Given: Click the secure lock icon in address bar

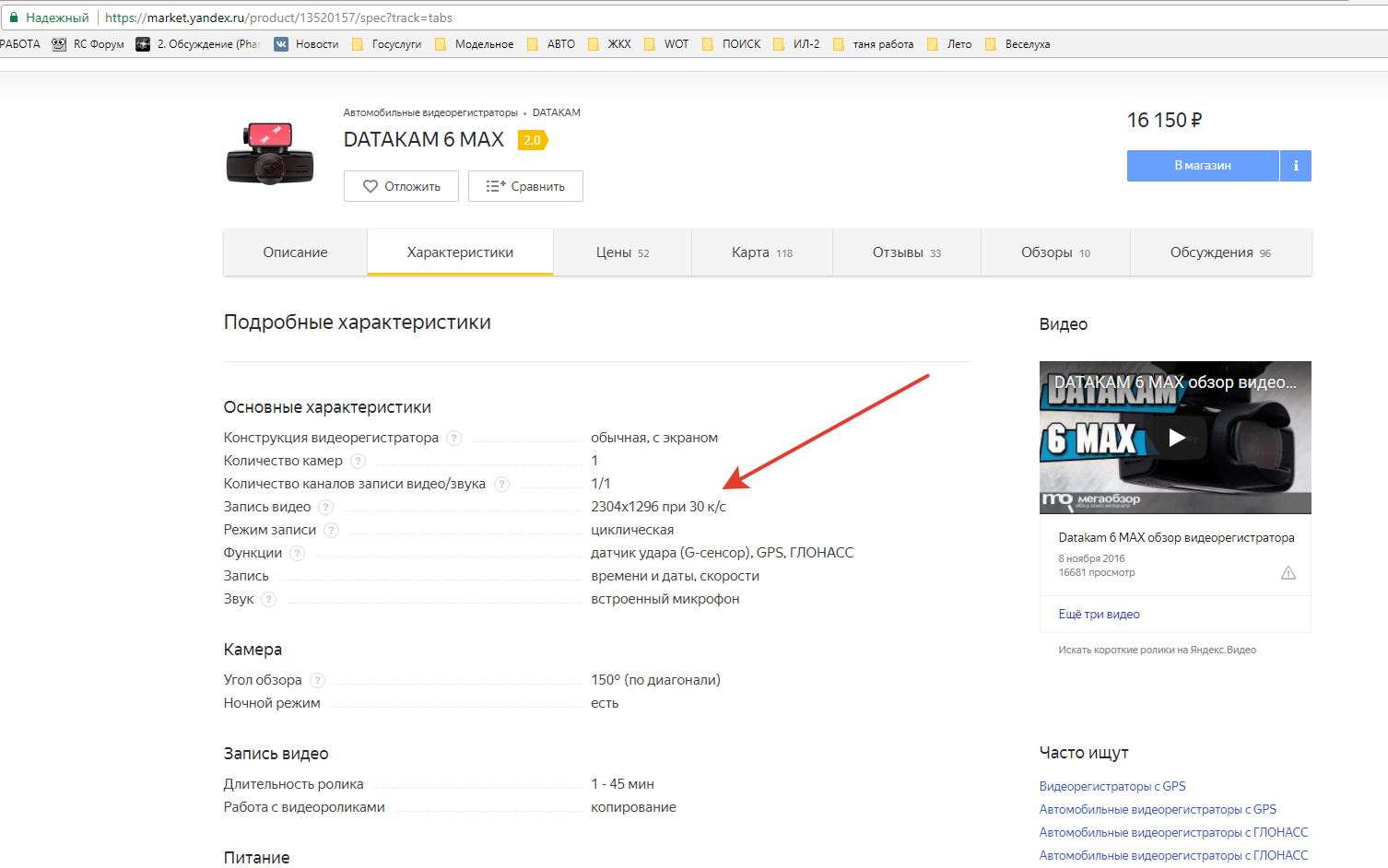Looking at the screenshot, I should tap(13, 18).
